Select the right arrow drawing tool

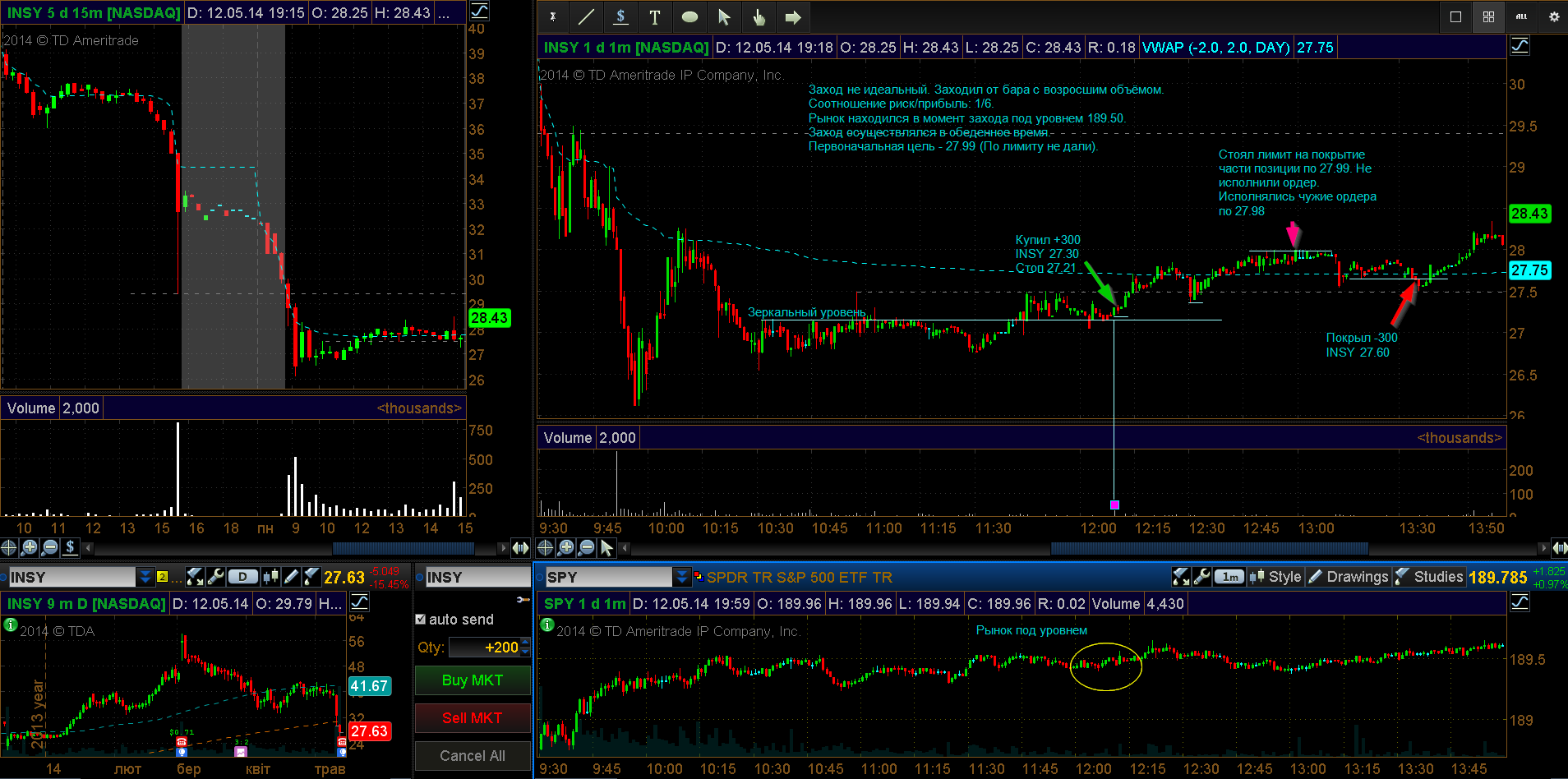tap(793, 16)
